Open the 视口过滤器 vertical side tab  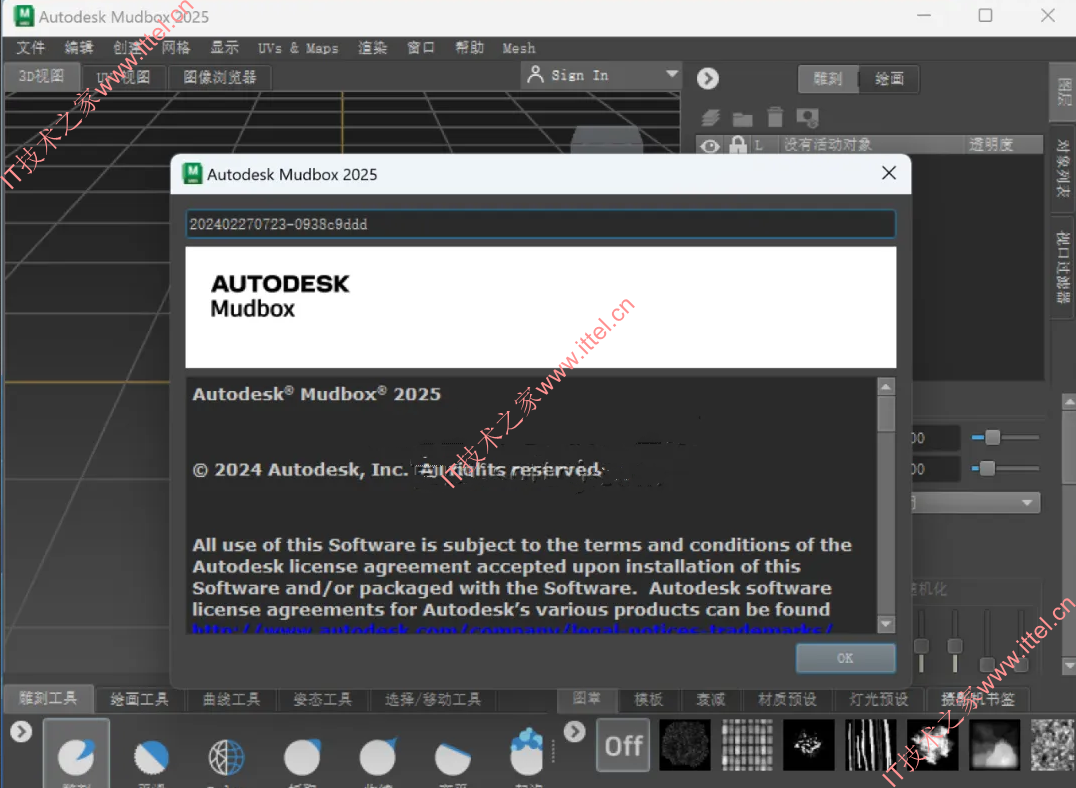point(1062,267)
